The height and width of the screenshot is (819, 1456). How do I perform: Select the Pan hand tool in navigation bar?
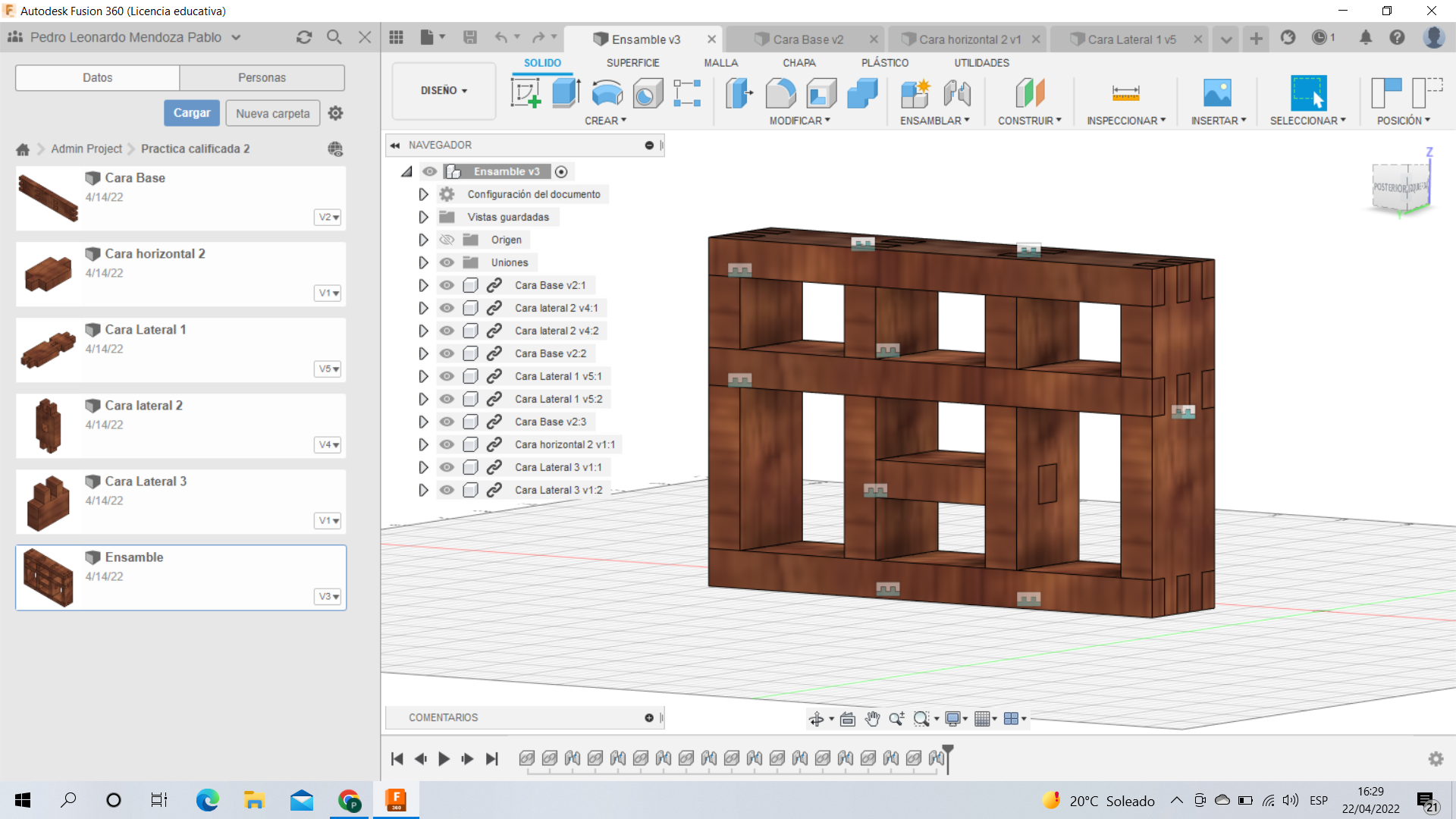[x=872, y=719]
